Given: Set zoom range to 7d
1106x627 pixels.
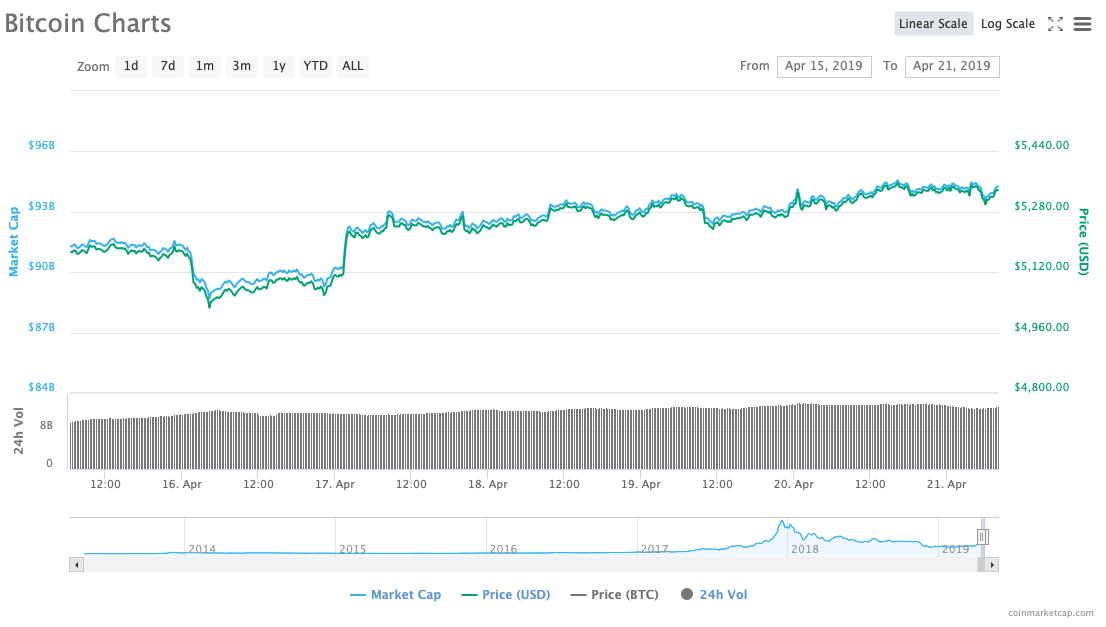Looking at the screenshot, I should [168, 66].
